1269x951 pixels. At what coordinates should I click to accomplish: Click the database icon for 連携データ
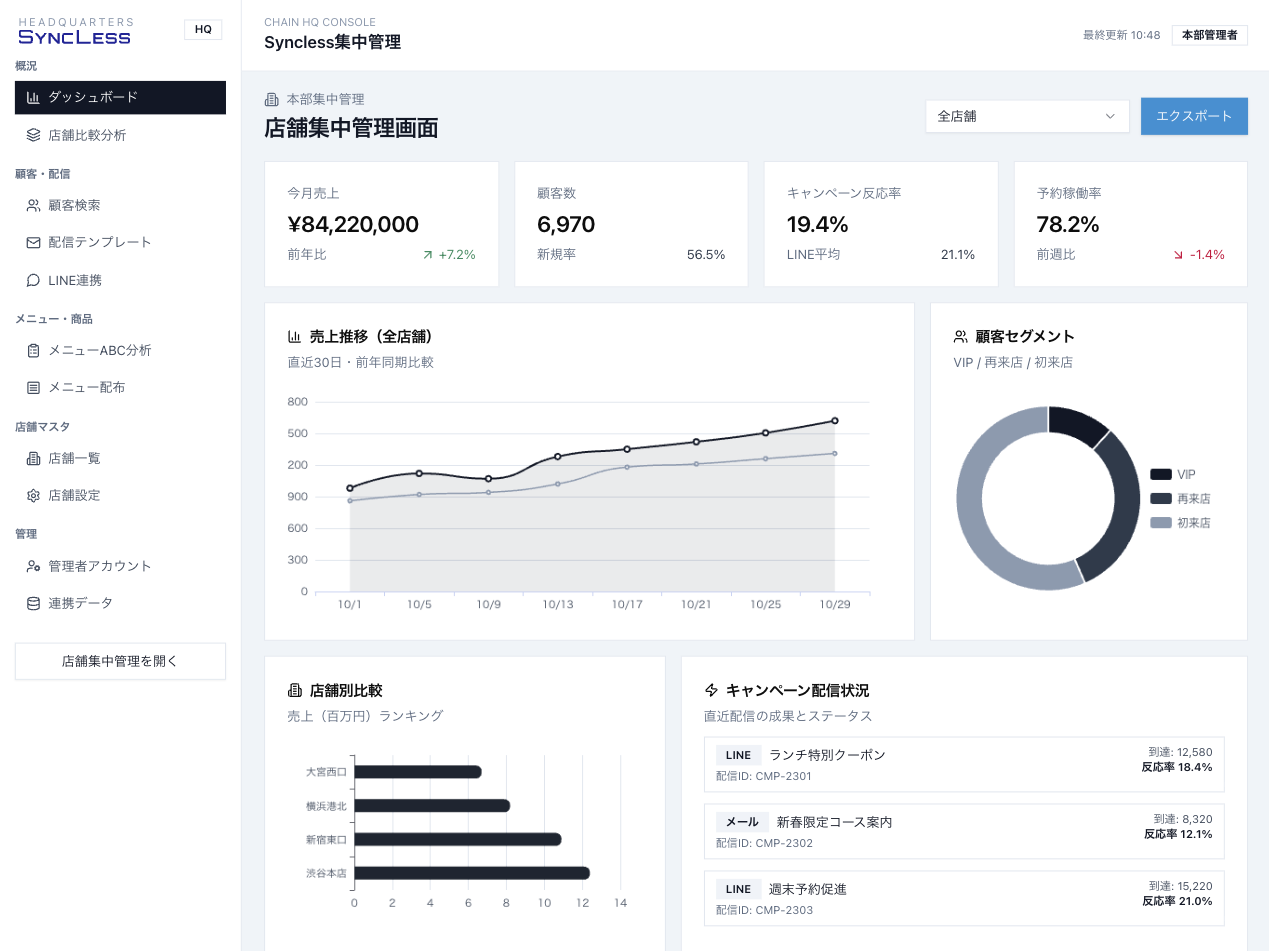pos(33,603)
